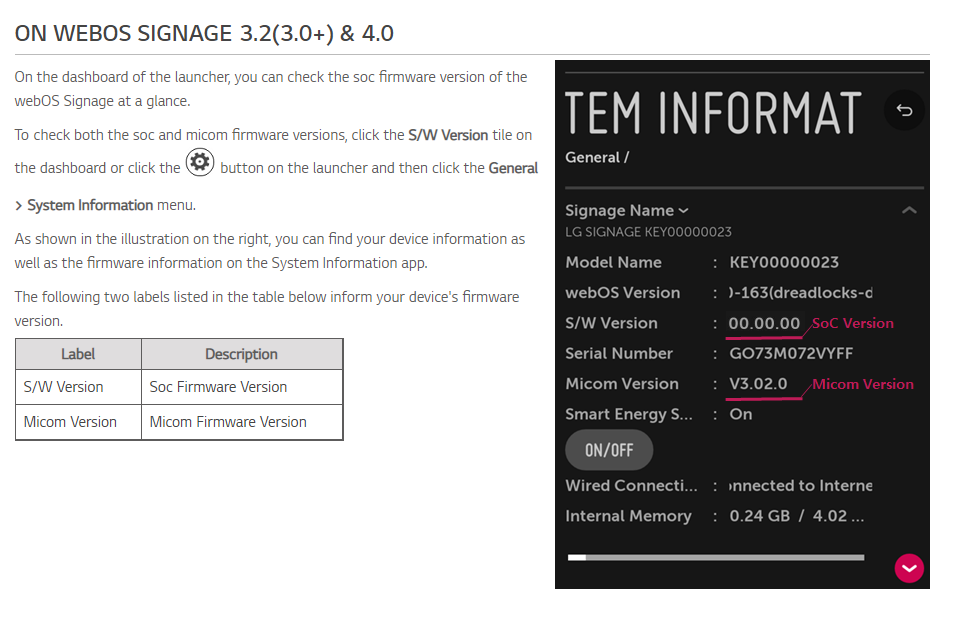963x617 pixels.
Task: Toggle the Smart Energy Saving ON/OFF button
Action: (x=609, y=450)
